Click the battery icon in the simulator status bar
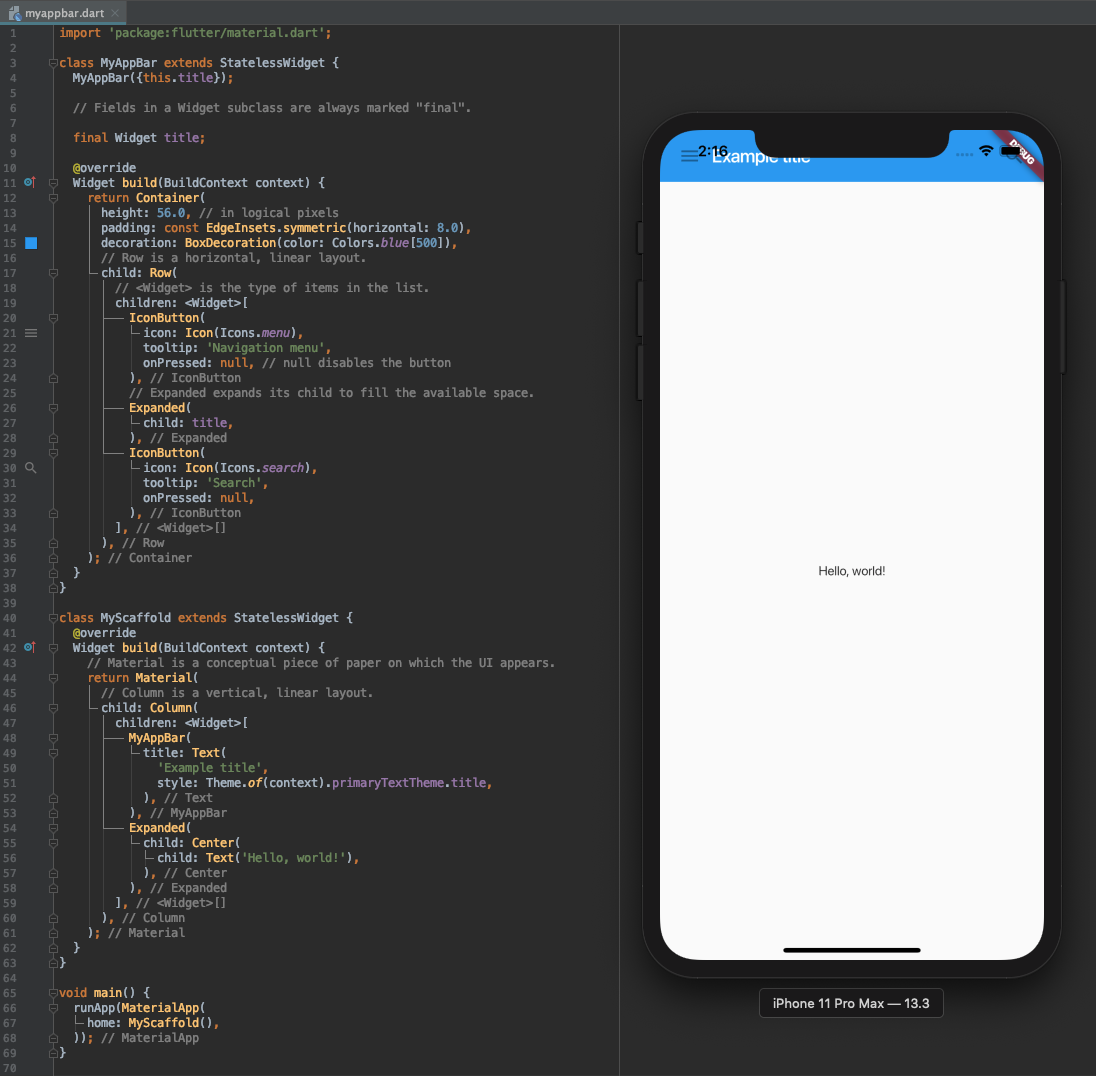The height and width of the screenshot is (1076, 1096). (1011, 150)
